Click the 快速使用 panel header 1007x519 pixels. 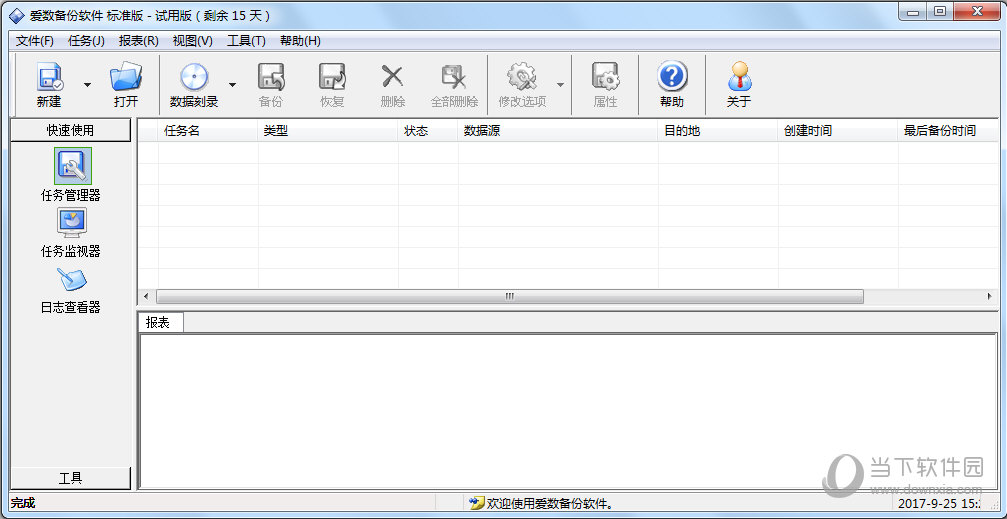tap(70, 130)
